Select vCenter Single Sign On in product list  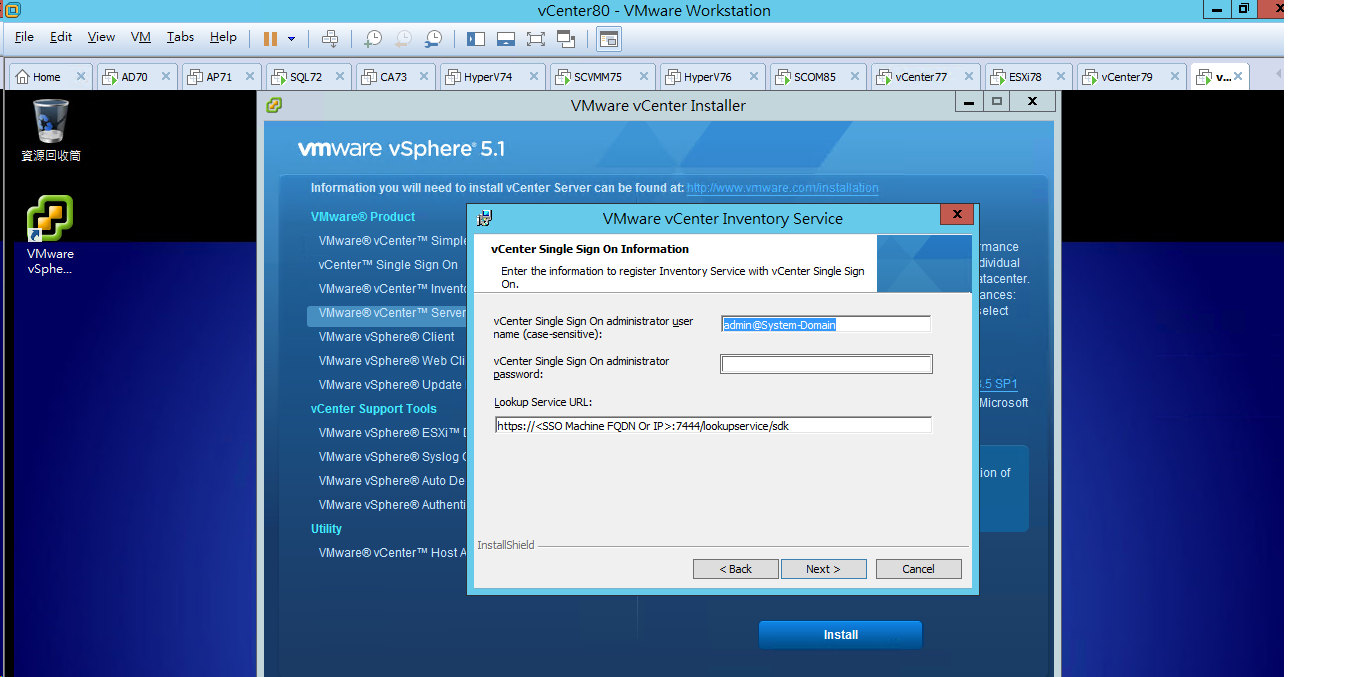click(x=388, y=265)
